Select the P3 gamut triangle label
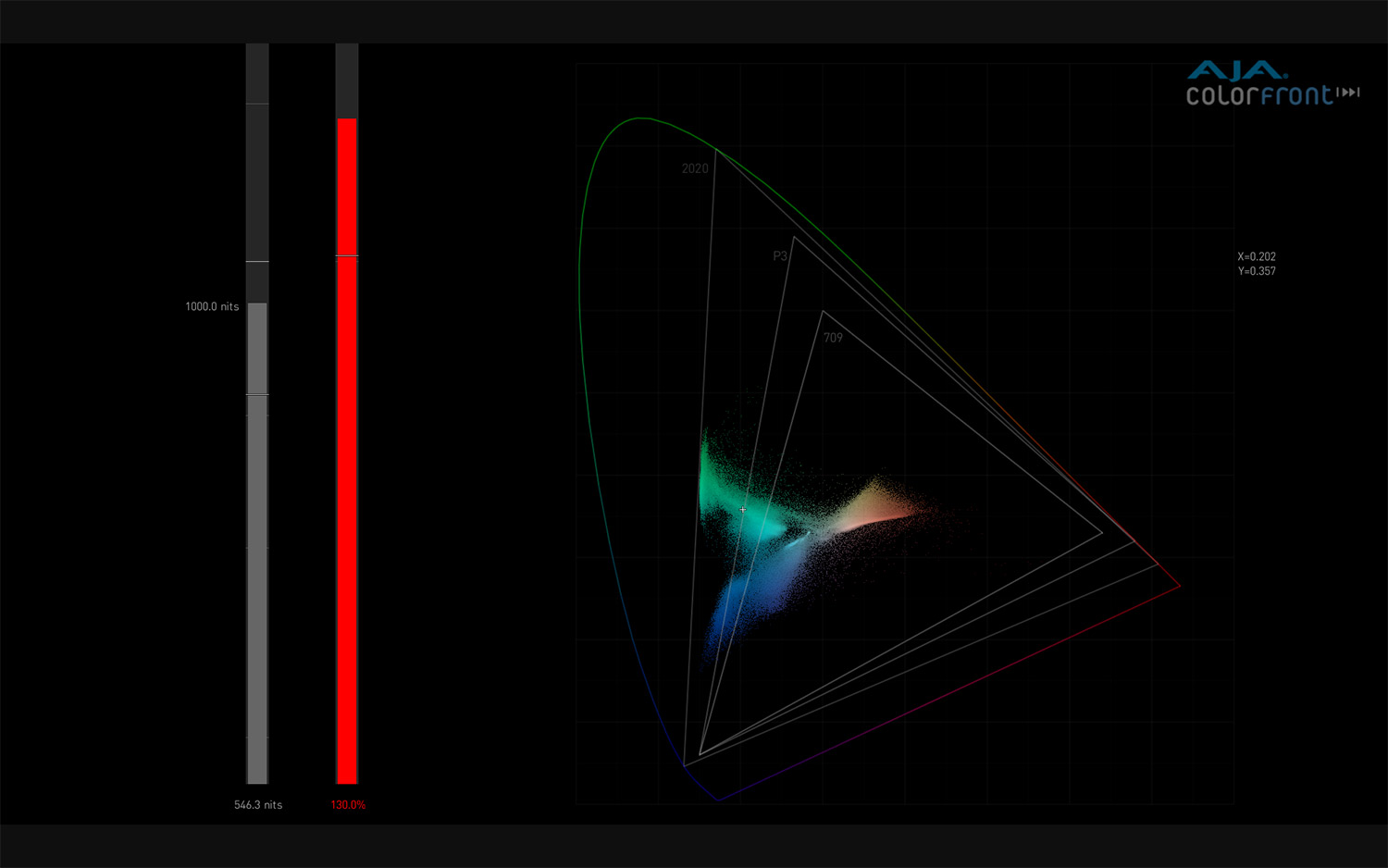 (x=780, y=256)
